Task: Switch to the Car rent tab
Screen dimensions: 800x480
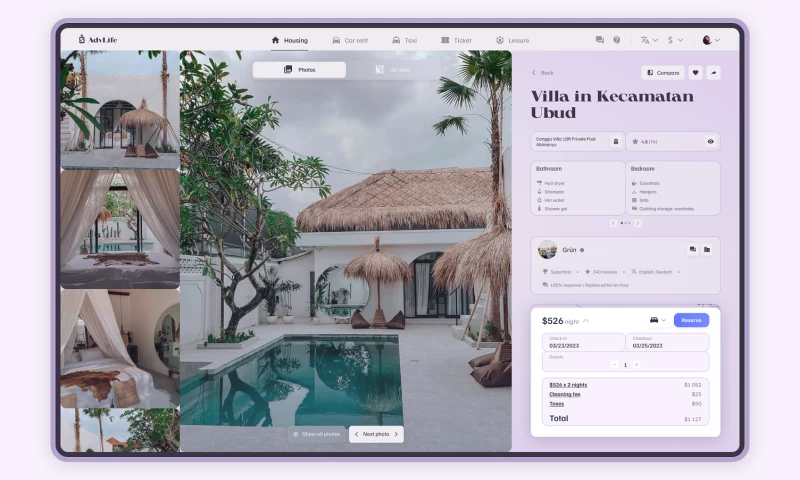Action: [350, 40]
